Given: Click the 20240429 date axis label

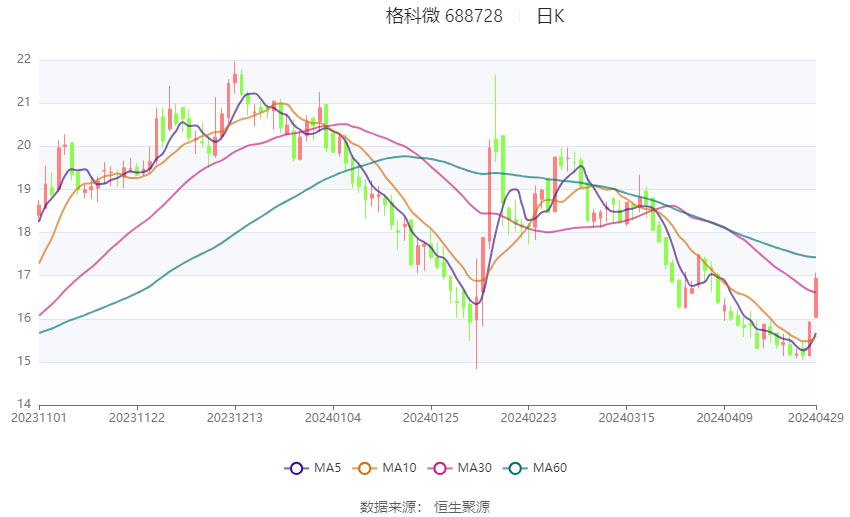Looking at the screenshot, I should [816, 418].
